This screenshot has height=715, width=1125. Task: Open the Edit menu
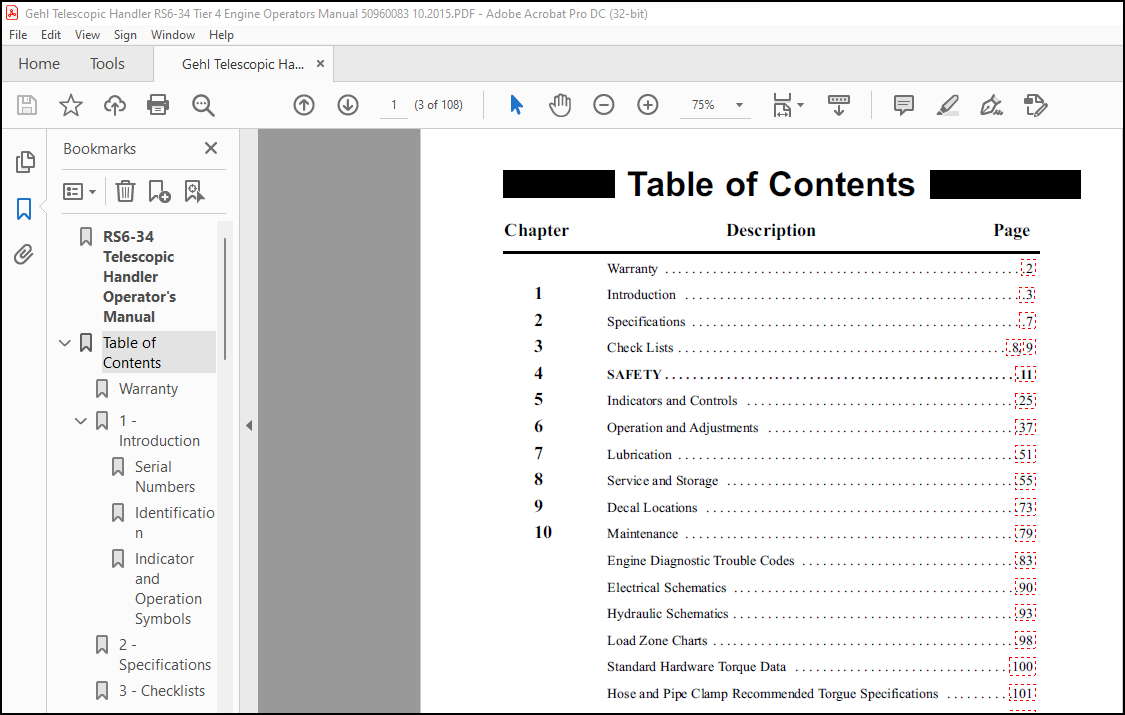[50, 34]
